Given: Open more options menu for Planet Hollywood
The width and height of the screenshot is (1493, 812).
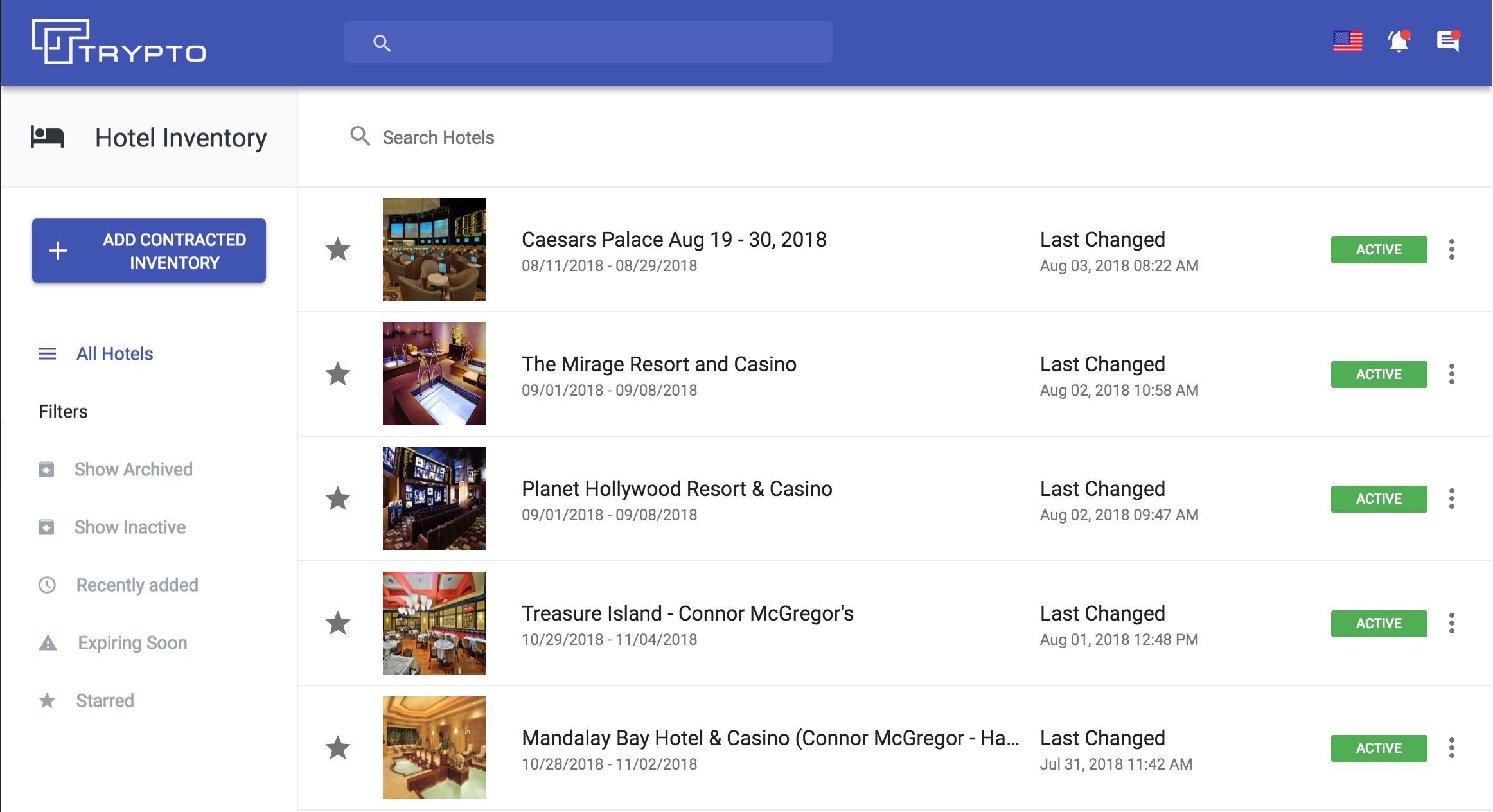Looking at the screenshot, I should click(1452, 499).
